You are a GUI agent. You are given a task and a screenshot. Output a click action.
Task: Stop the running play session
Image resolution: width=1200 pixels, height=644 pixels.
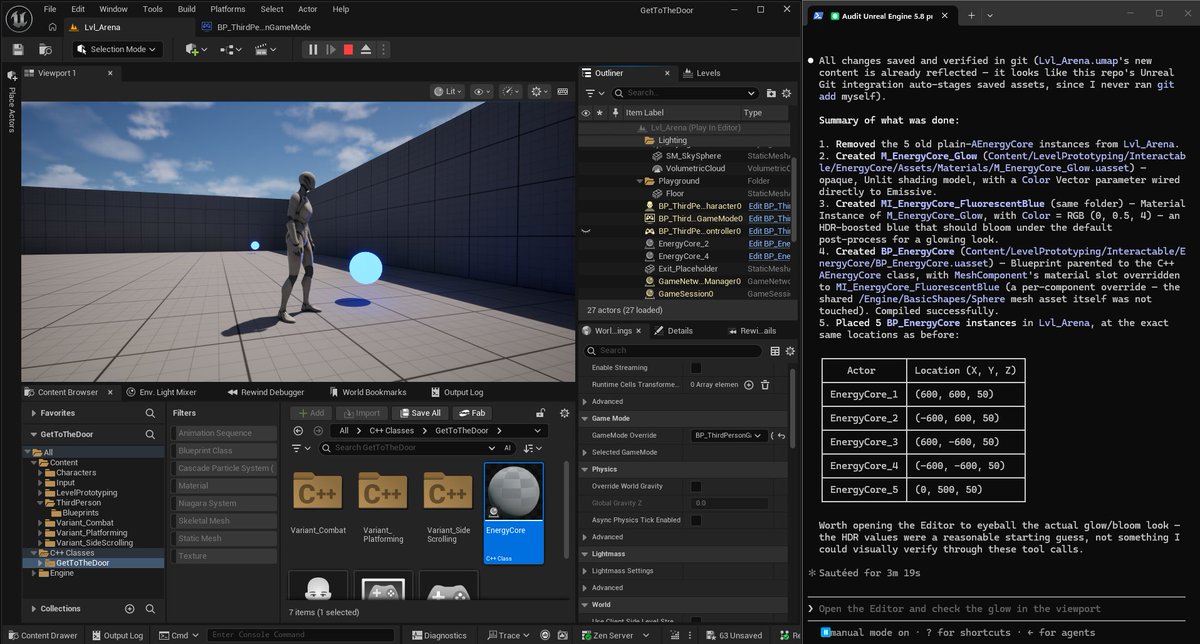click(x=348, y=49)
